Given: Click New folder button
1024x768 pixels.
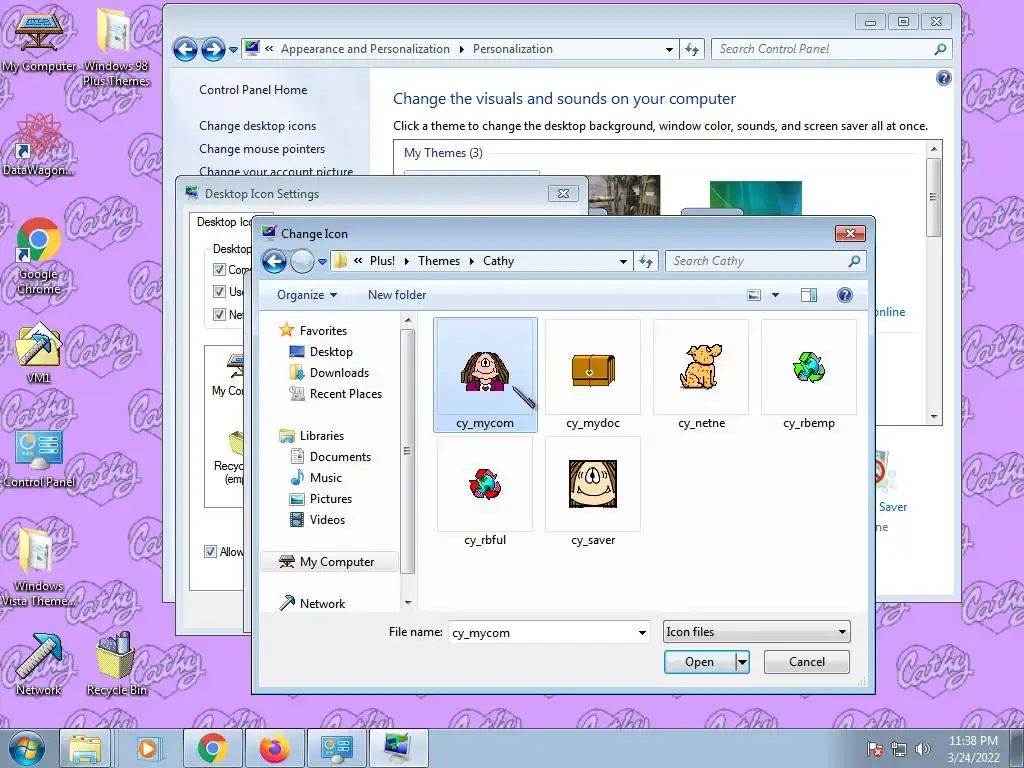Looking at the screenshot, I should [397, 295].
